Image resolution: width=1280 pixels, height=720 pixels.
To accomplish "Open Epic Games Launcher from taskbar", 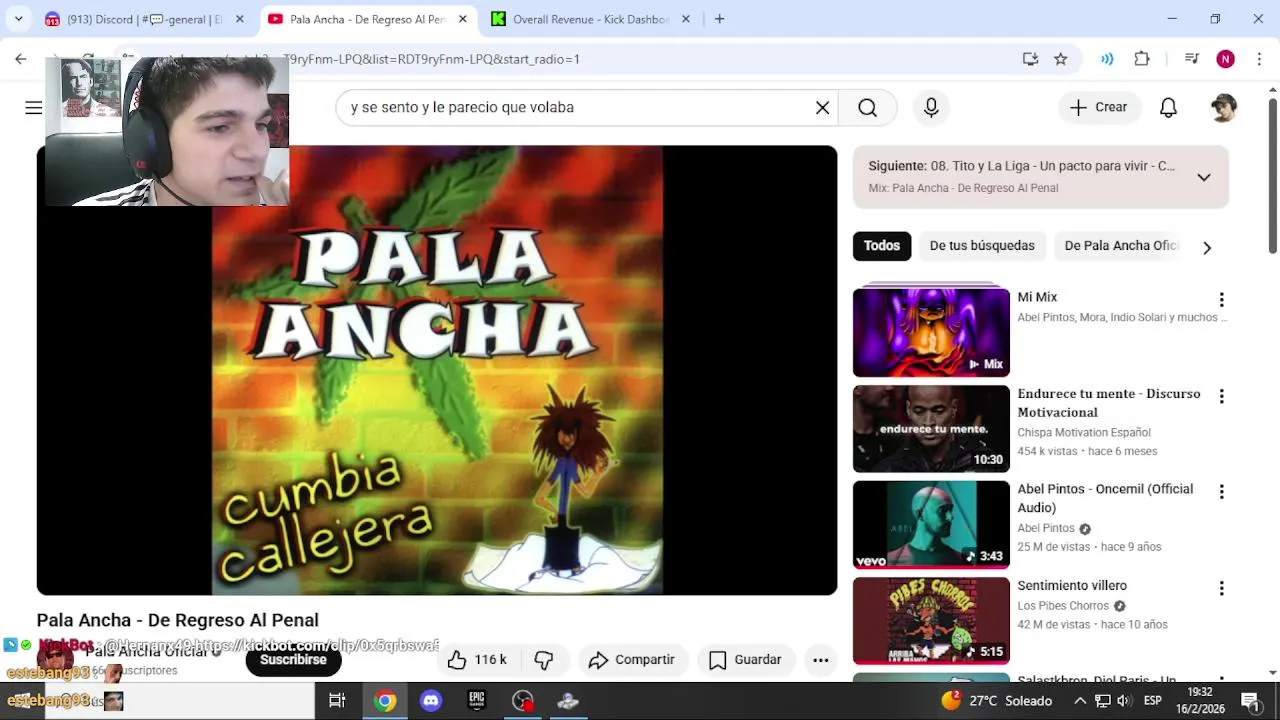I will (477, 701).
